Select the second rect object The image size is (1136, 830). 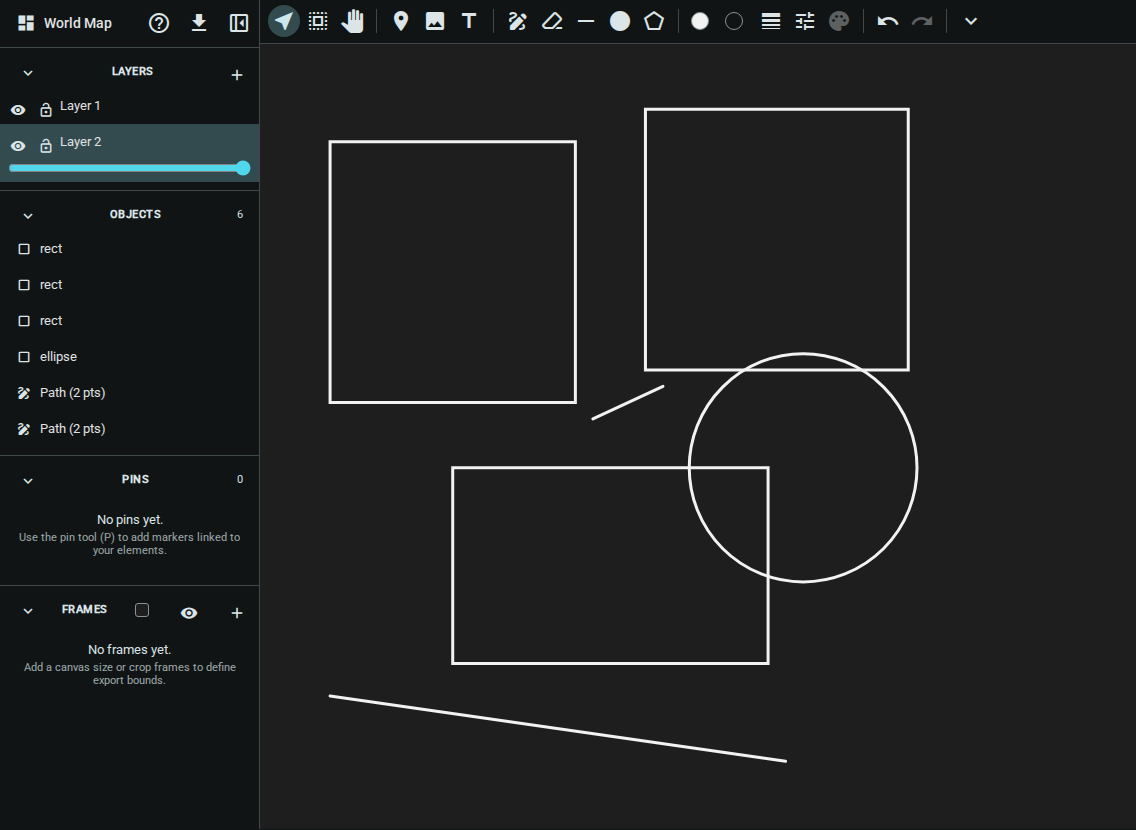coord(130,285)
